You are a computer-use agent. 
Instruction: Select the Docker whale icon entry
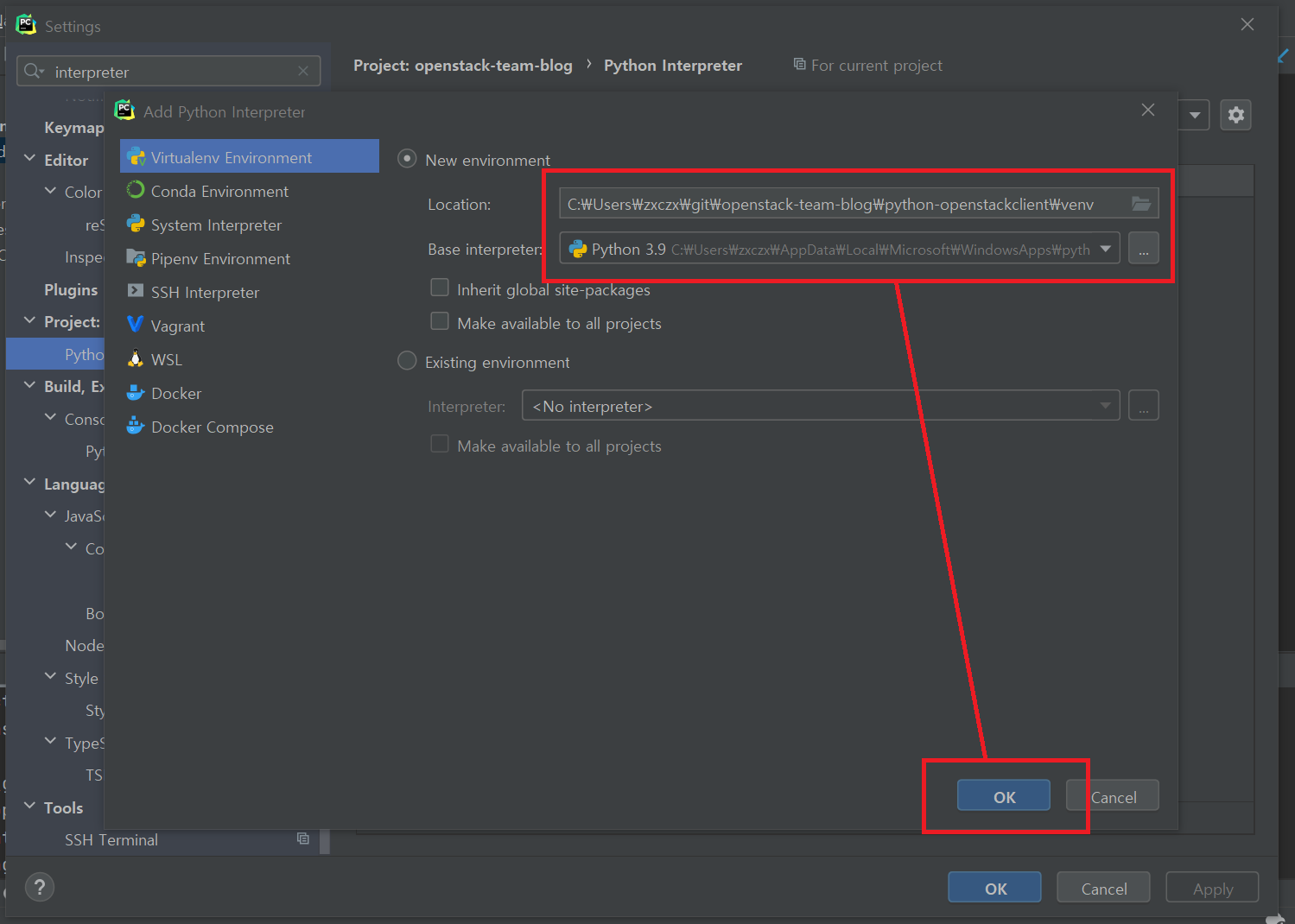136,393
